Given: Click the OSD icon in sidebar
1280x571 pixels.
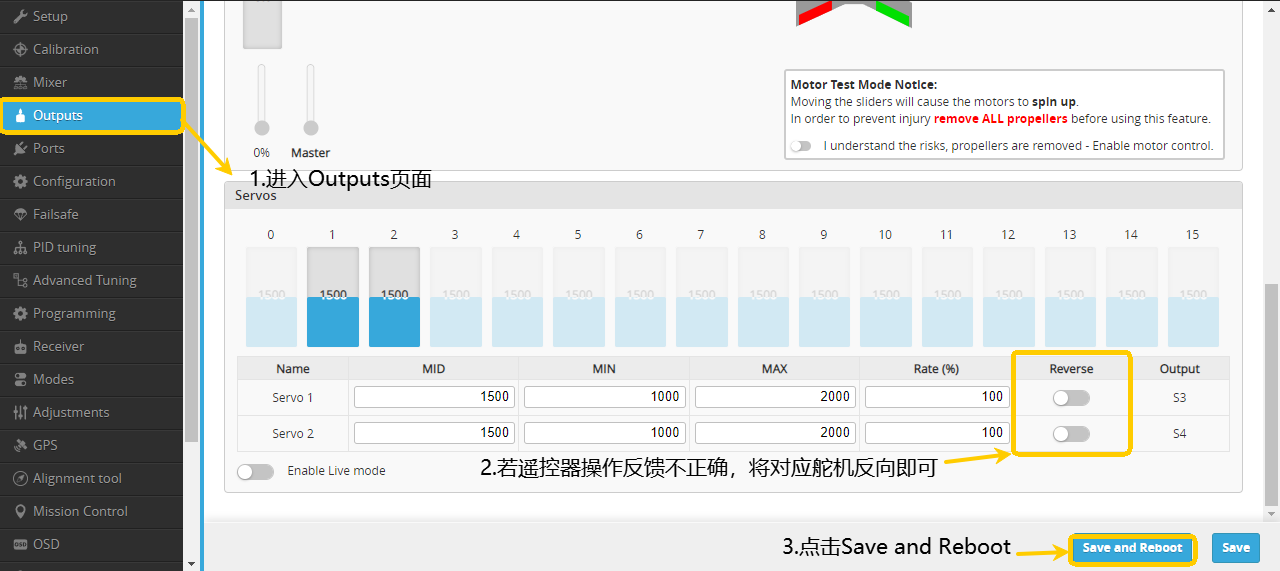Looking at the screenshot, I should click(x=20, y=544).
